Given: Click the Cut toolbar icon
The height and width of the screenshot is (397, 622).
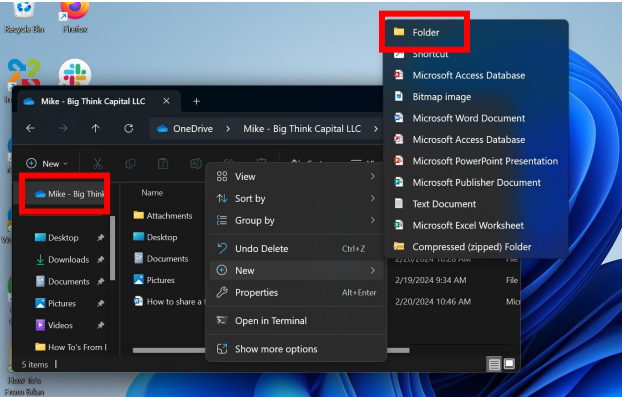Looking at the screenshot, I should 98,163.
